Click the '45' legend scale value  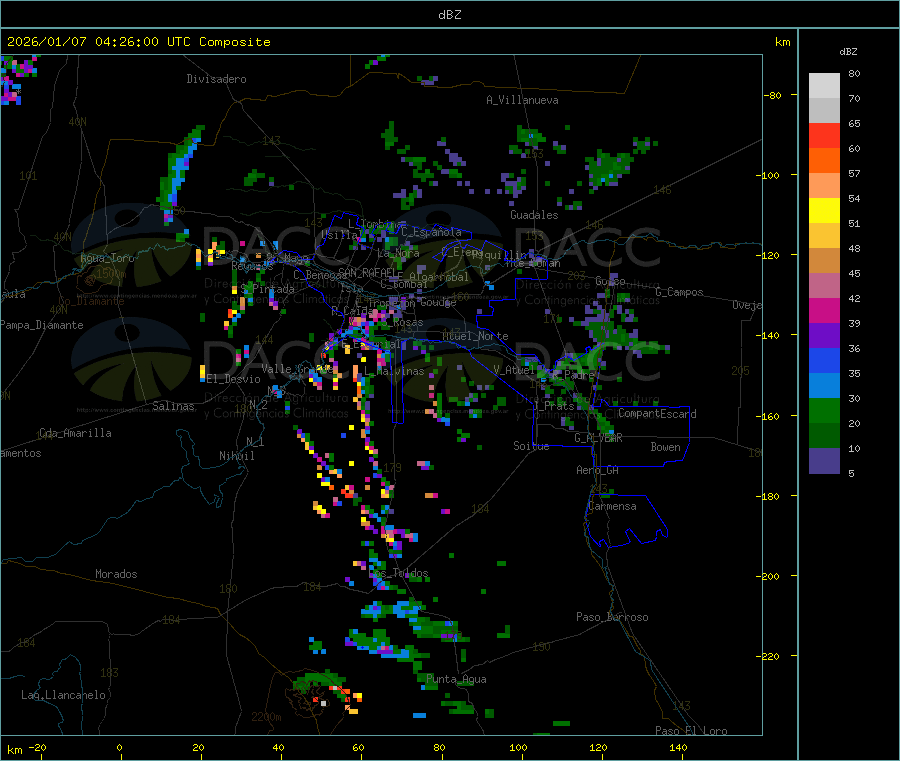pyautogui.click(x=854, y=274)
